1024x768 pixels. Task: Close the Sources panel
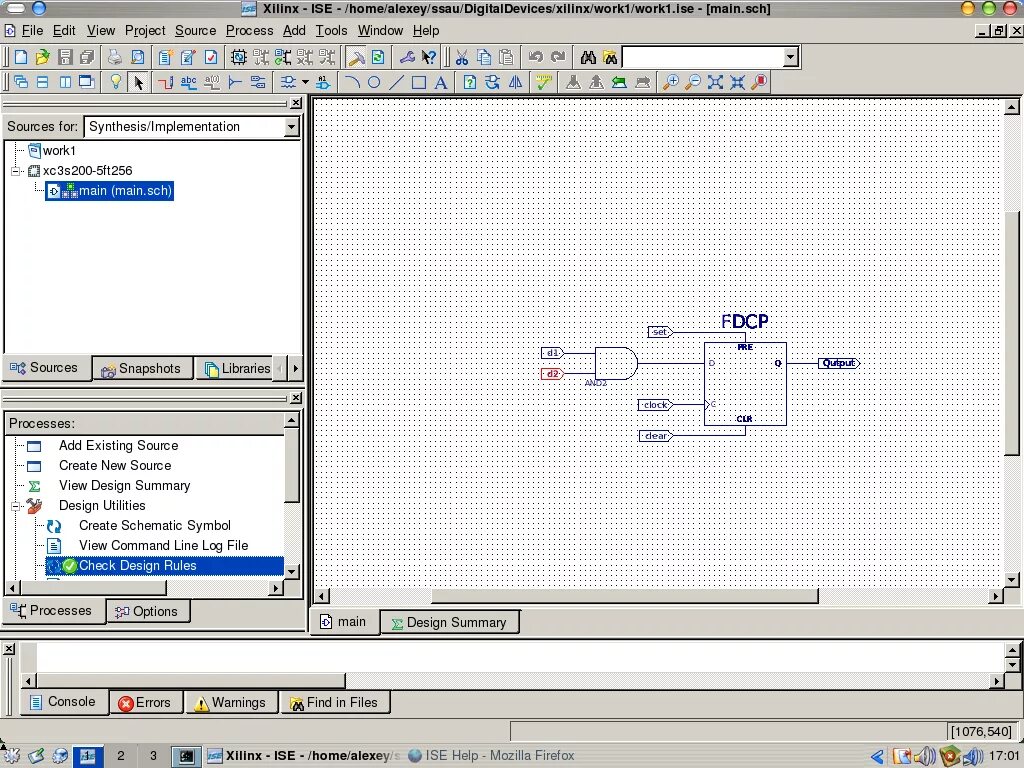296,103
